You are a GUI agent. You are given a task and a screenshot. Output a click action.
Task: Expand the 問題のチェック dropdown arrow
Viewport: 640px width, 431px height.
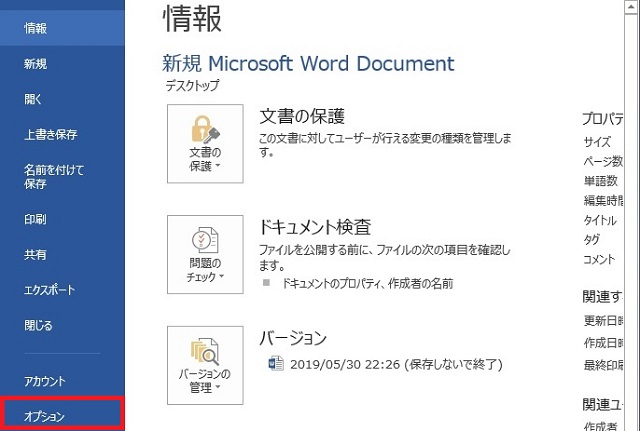pos(221,276)
